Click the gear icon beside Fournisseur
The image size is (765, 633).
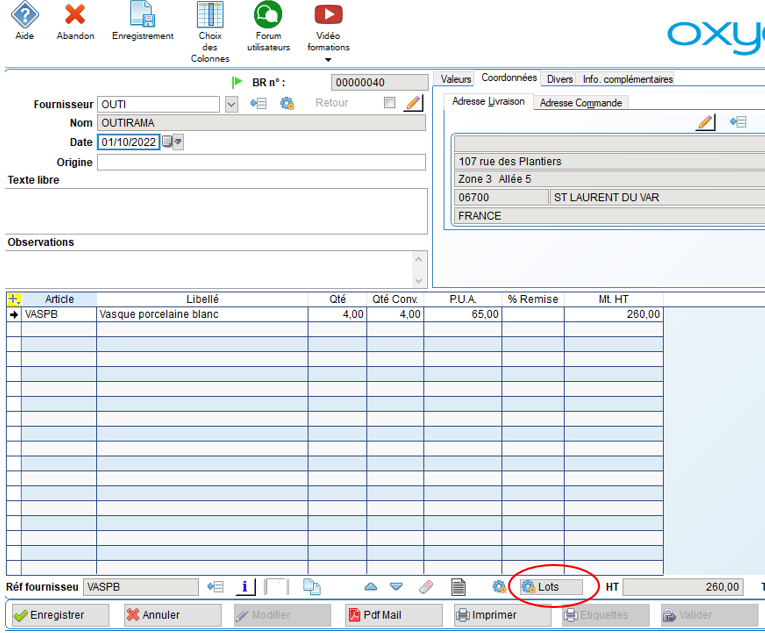[287, 103]
